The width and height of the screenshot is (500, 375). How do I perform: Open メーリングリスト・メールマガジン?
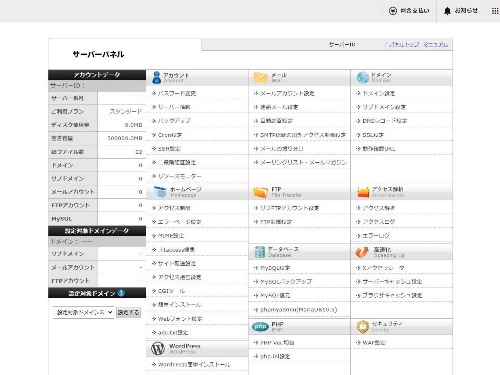coord(303,162)
